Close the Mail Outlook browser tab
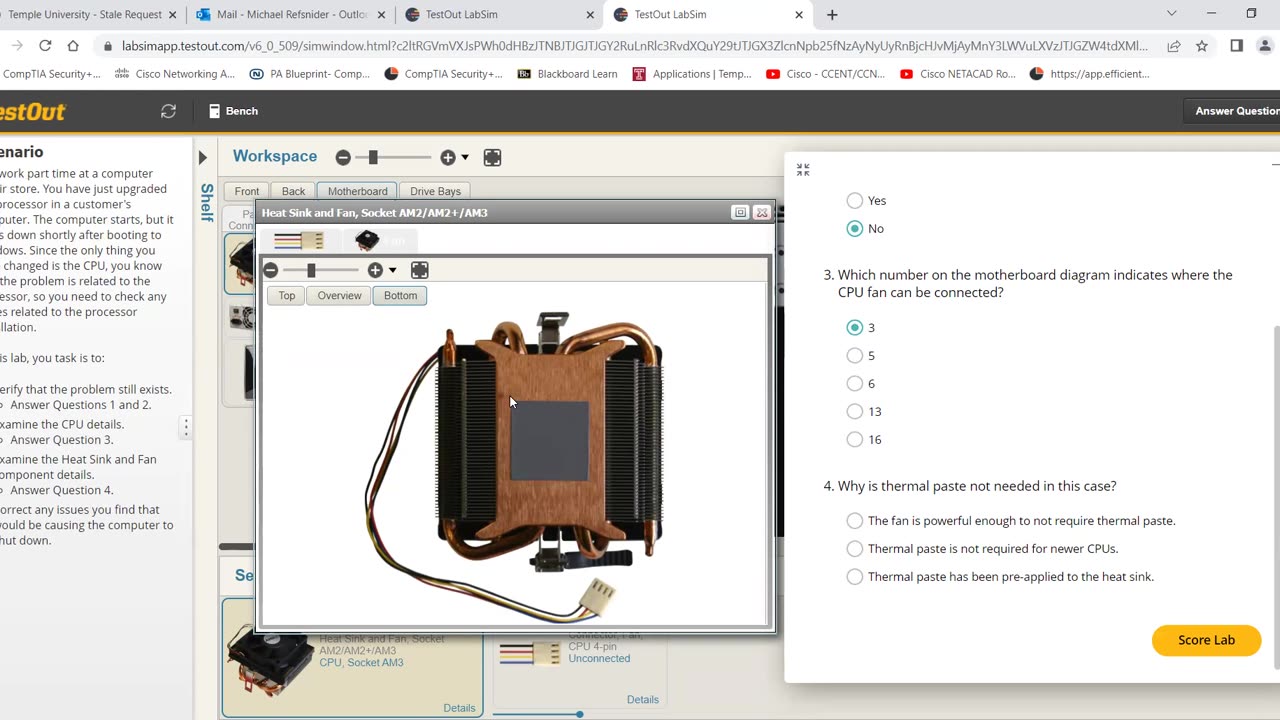 pyautogui.click(x=380, y=15)
